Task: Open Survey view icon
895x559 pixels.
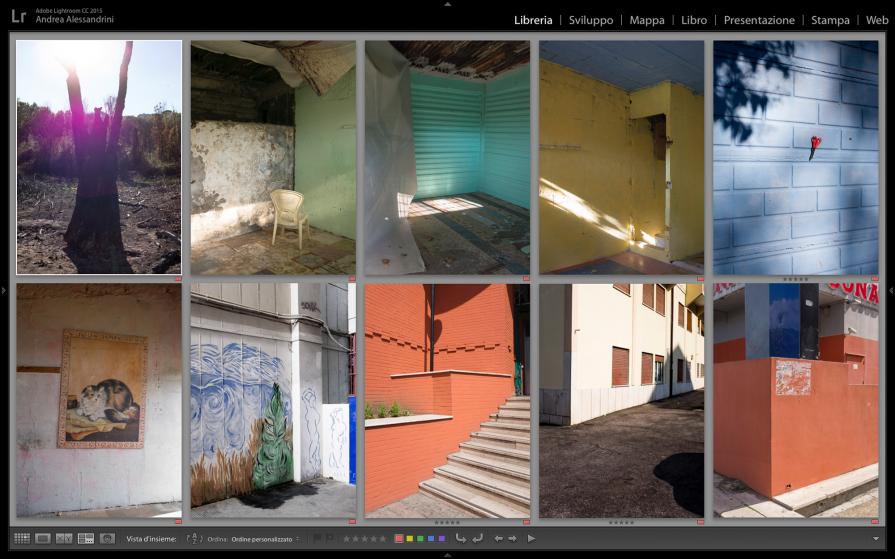Action: (x=86, y=538)
